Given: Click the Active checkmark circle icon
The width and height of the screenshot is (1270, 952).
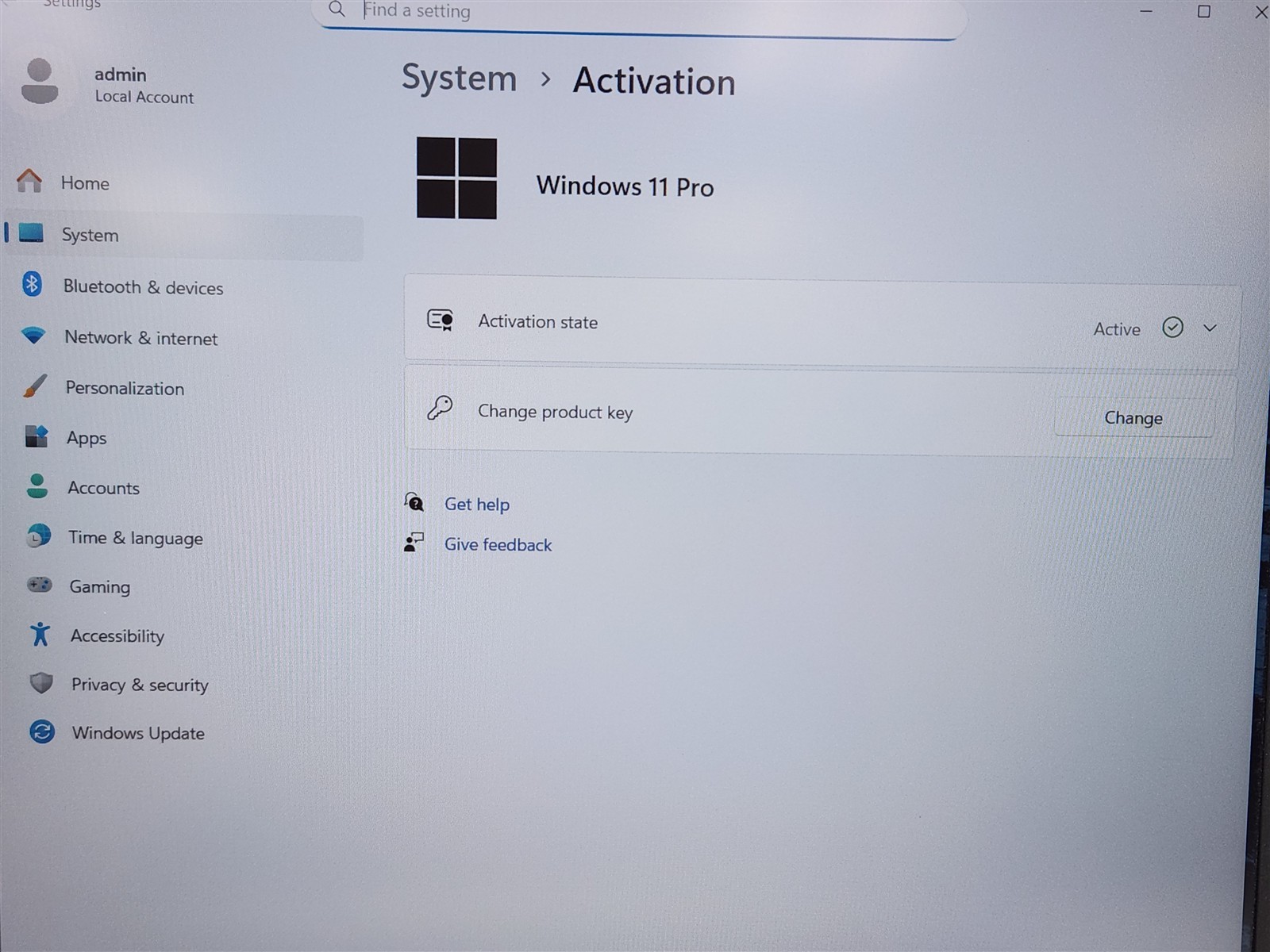Looking at the screenshot, I should pos(1172,327).
